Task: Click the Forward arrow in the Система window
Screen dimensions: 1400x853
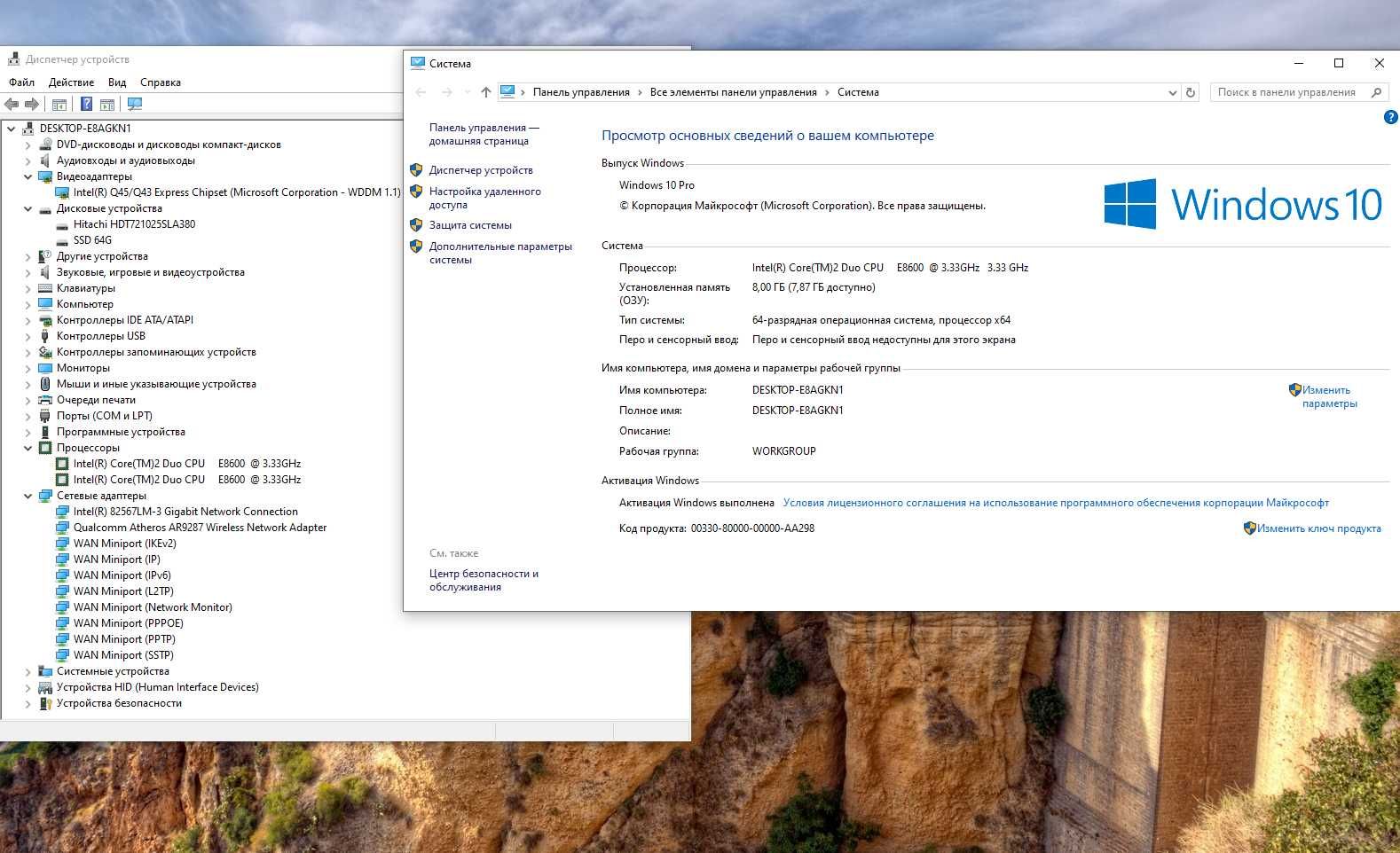Action: (447, 92)
